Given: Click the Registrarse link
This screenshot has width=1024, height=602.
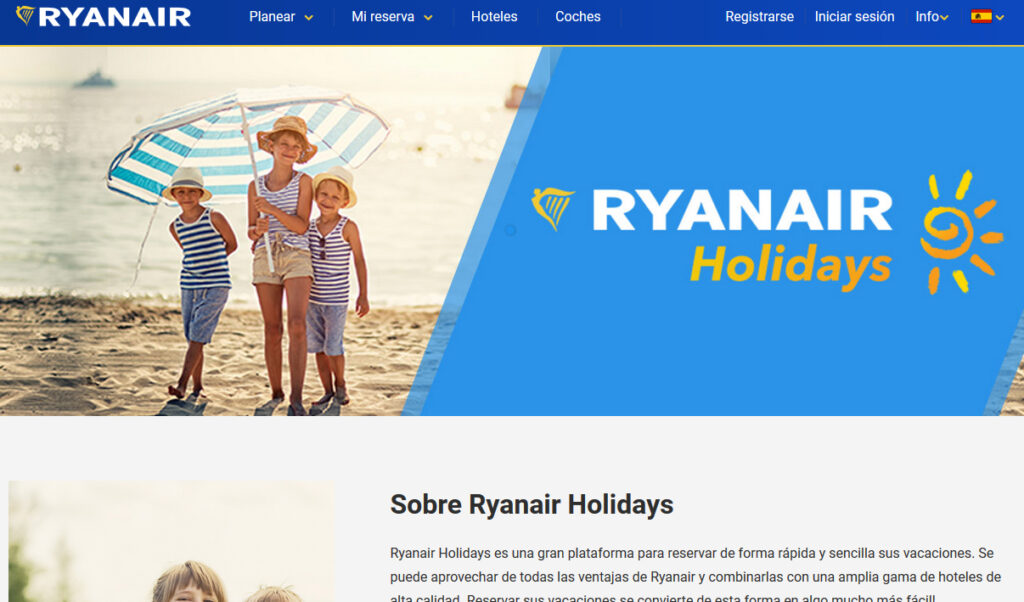Looking at the screenshot, I should tap(759, 16).
